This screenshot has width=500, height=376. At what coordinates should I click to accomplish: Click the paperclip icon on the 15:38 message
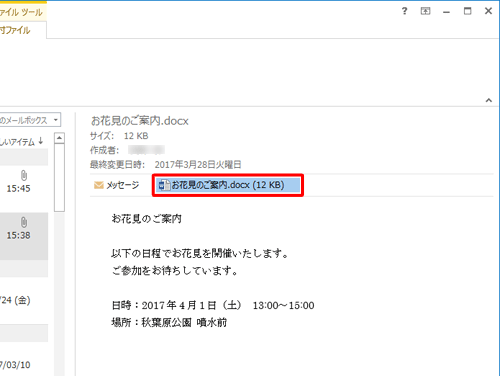click(24, 222)
